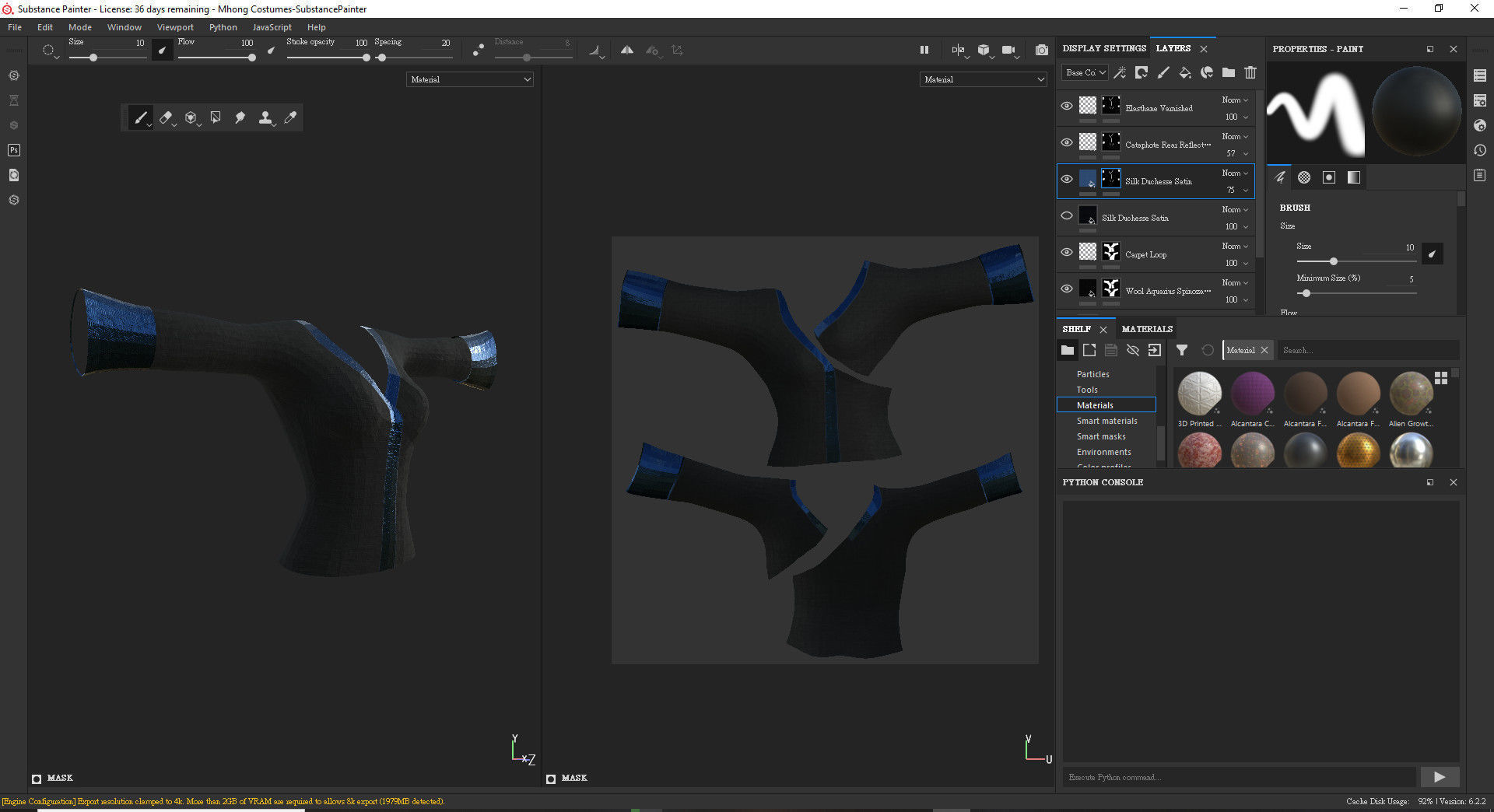The height and width of the screenshot is (812, 1494).
Task: Select the Material picker eyedropper tool
Action: [290, 117]
